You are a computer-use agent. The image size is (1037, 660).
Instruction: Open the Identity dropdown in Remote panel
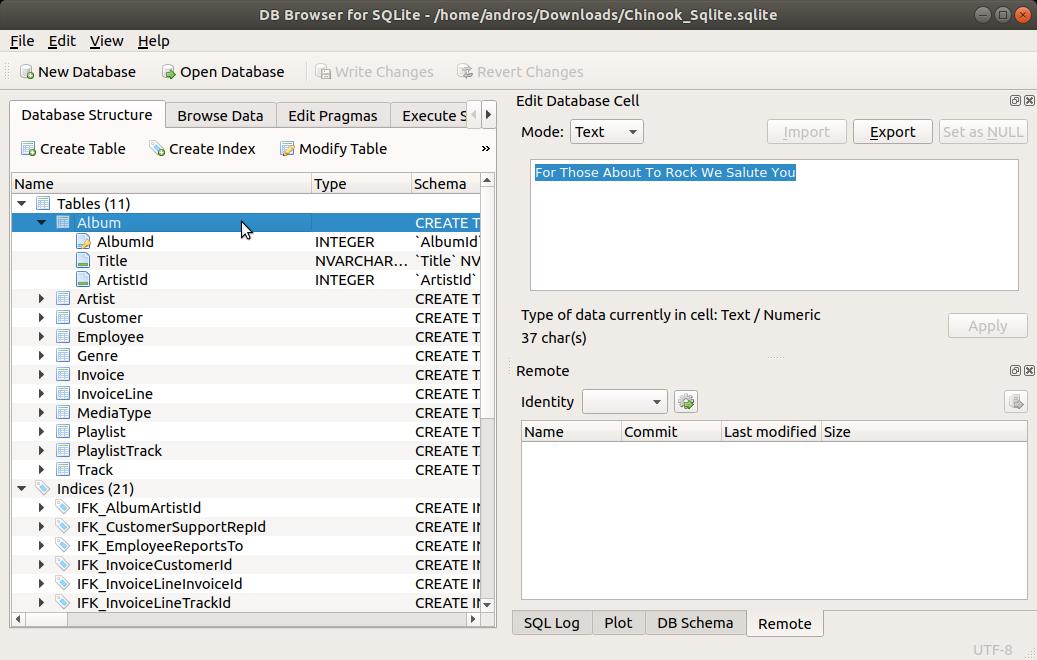tap(624, 401)
